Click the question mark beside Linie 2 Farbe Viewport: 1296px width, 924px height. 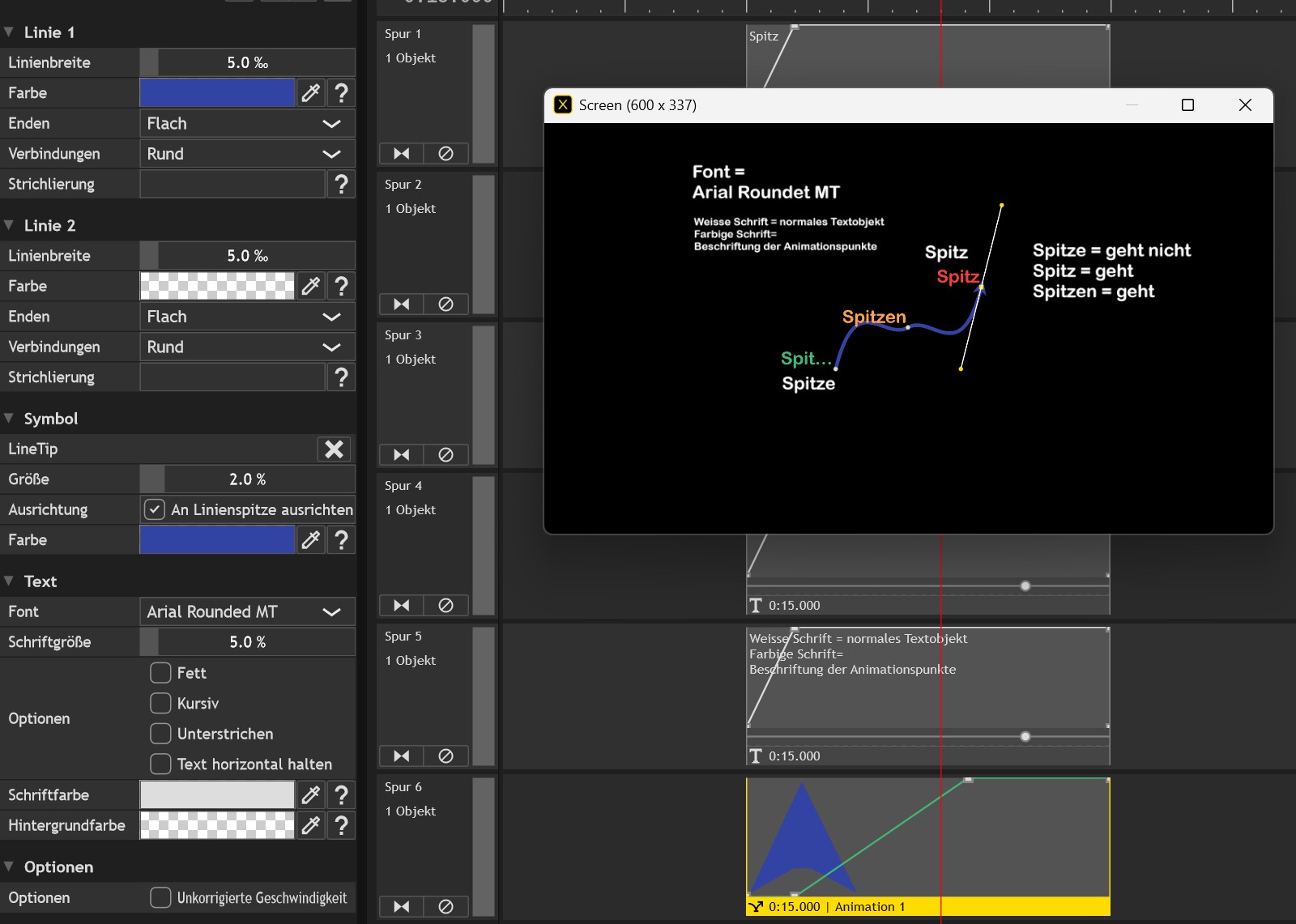click(341, 286)
